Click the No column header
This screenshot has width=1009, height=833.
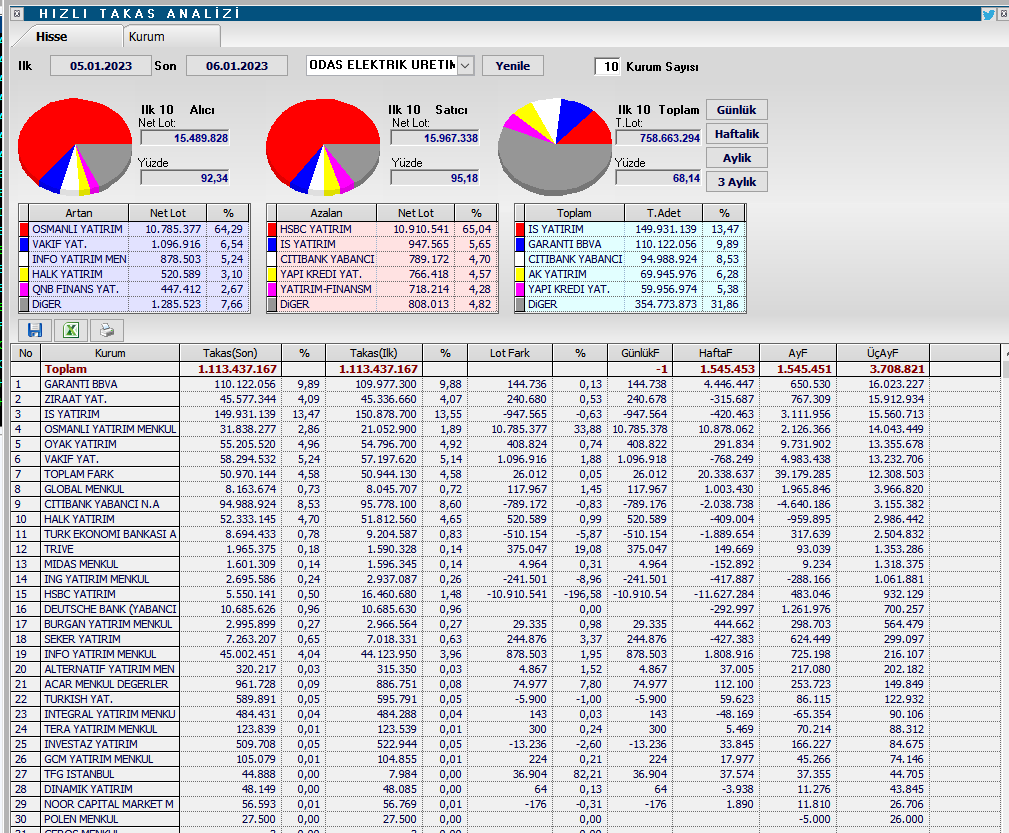click(x=26, y=353)
